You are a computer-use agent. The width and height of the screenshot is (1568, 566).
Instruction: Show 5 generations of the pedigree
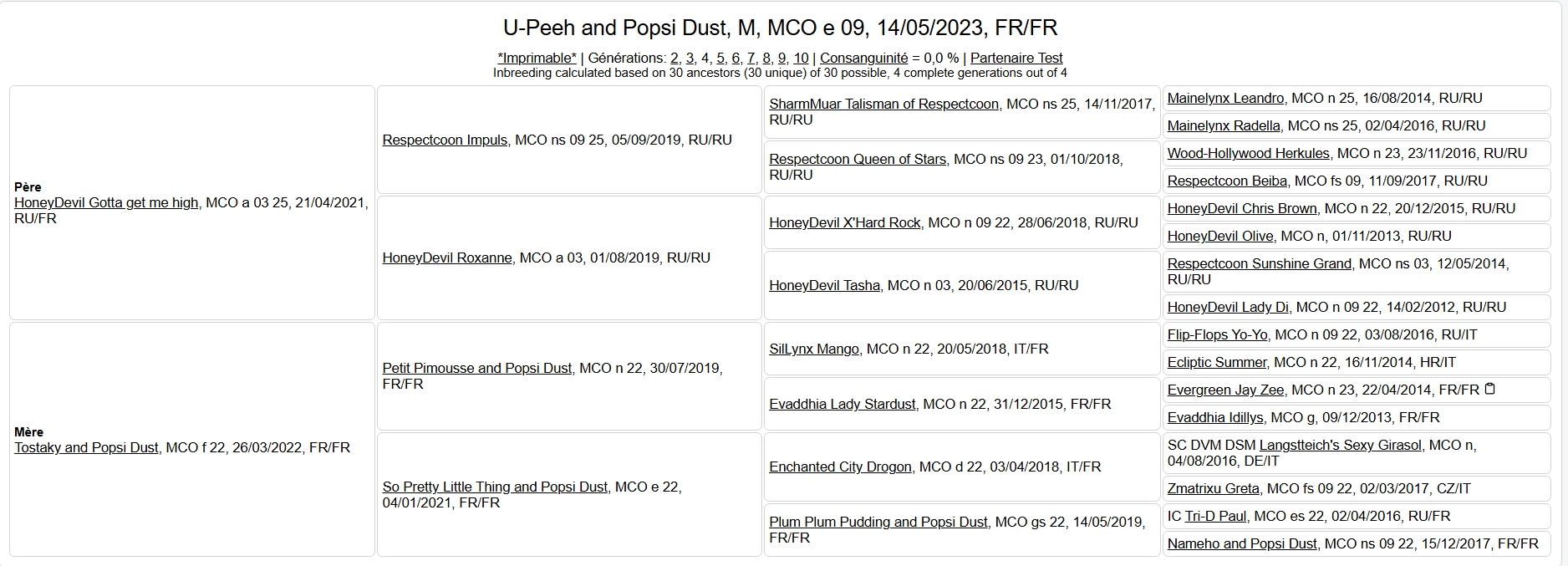pos(720,59)
